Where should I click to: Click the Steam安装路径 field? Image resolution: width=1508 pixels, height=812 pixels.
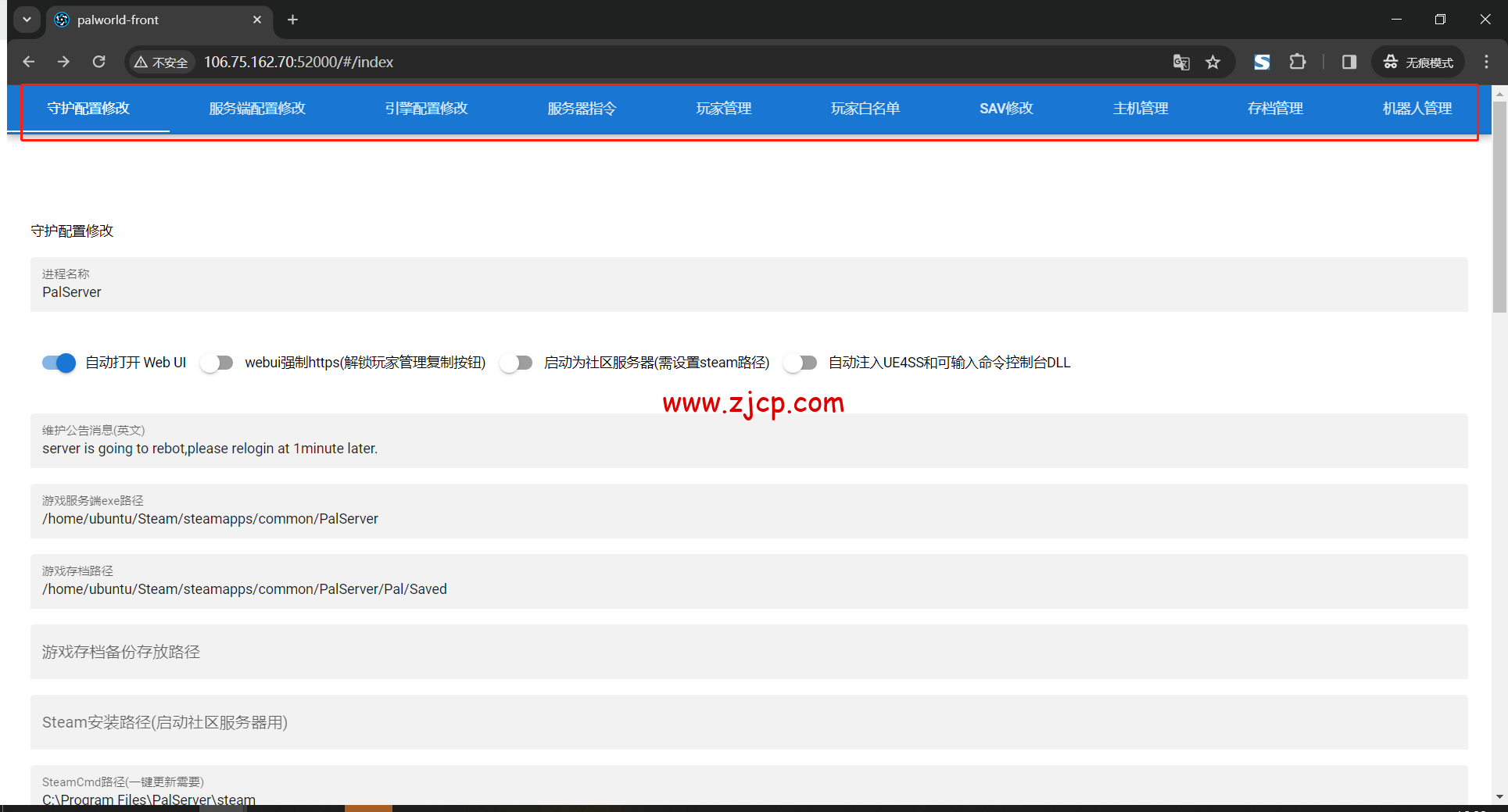point(749,722)
